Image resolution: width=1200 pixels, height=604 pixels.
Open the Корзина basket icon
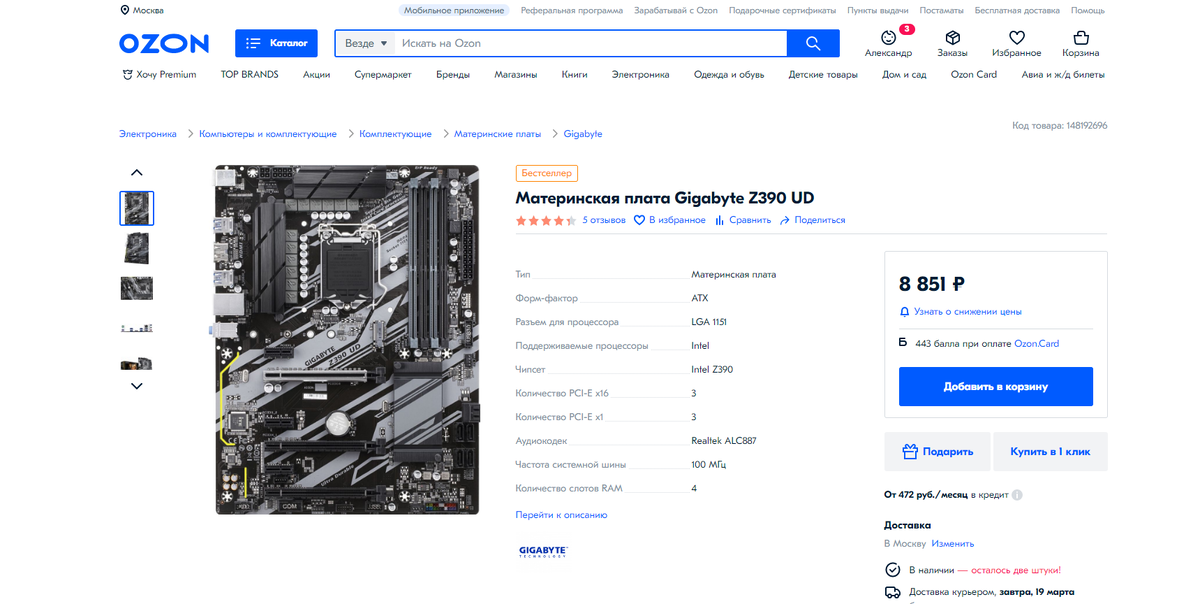coord(1081,37)
